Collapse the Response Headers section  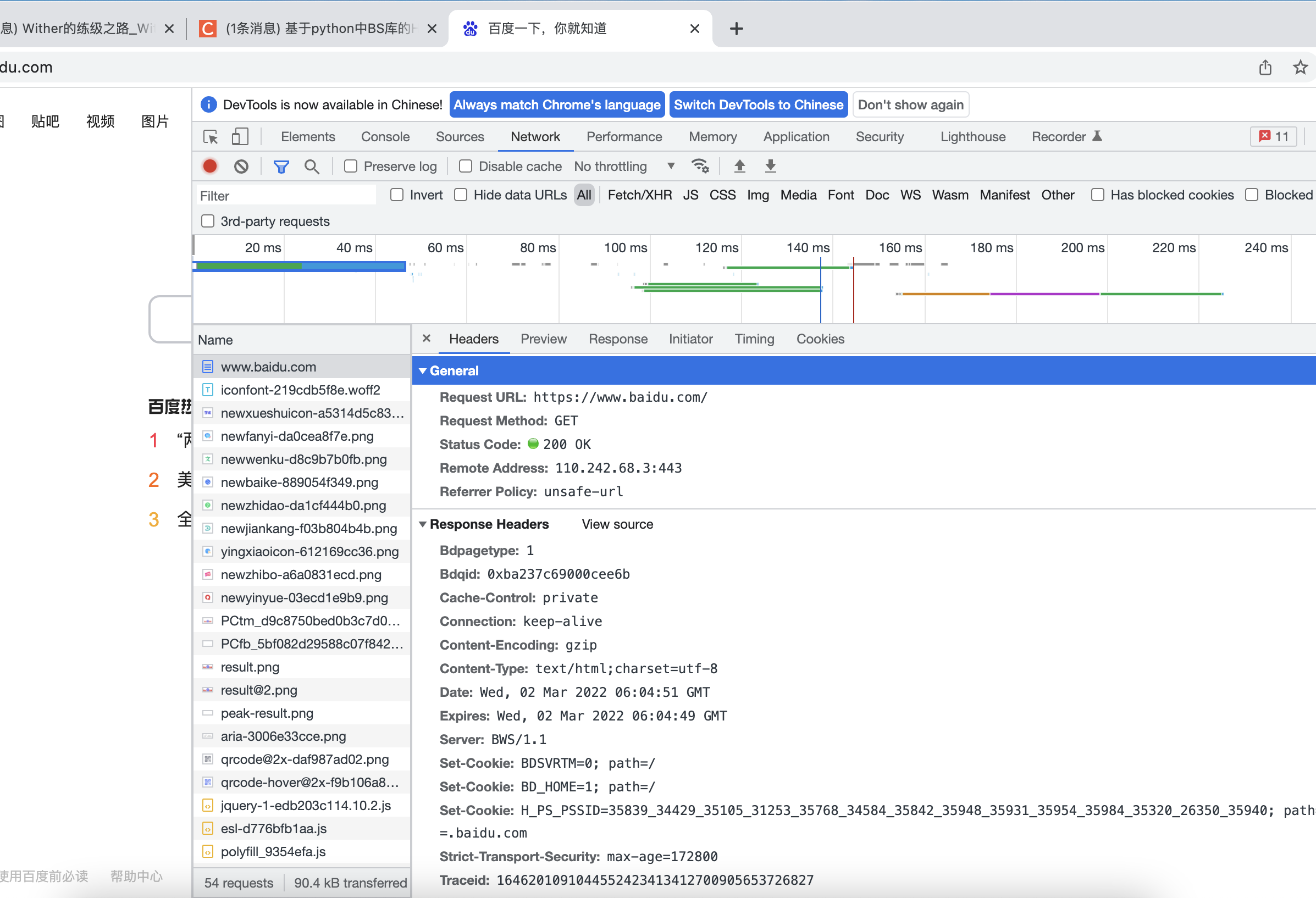[422, 524]
